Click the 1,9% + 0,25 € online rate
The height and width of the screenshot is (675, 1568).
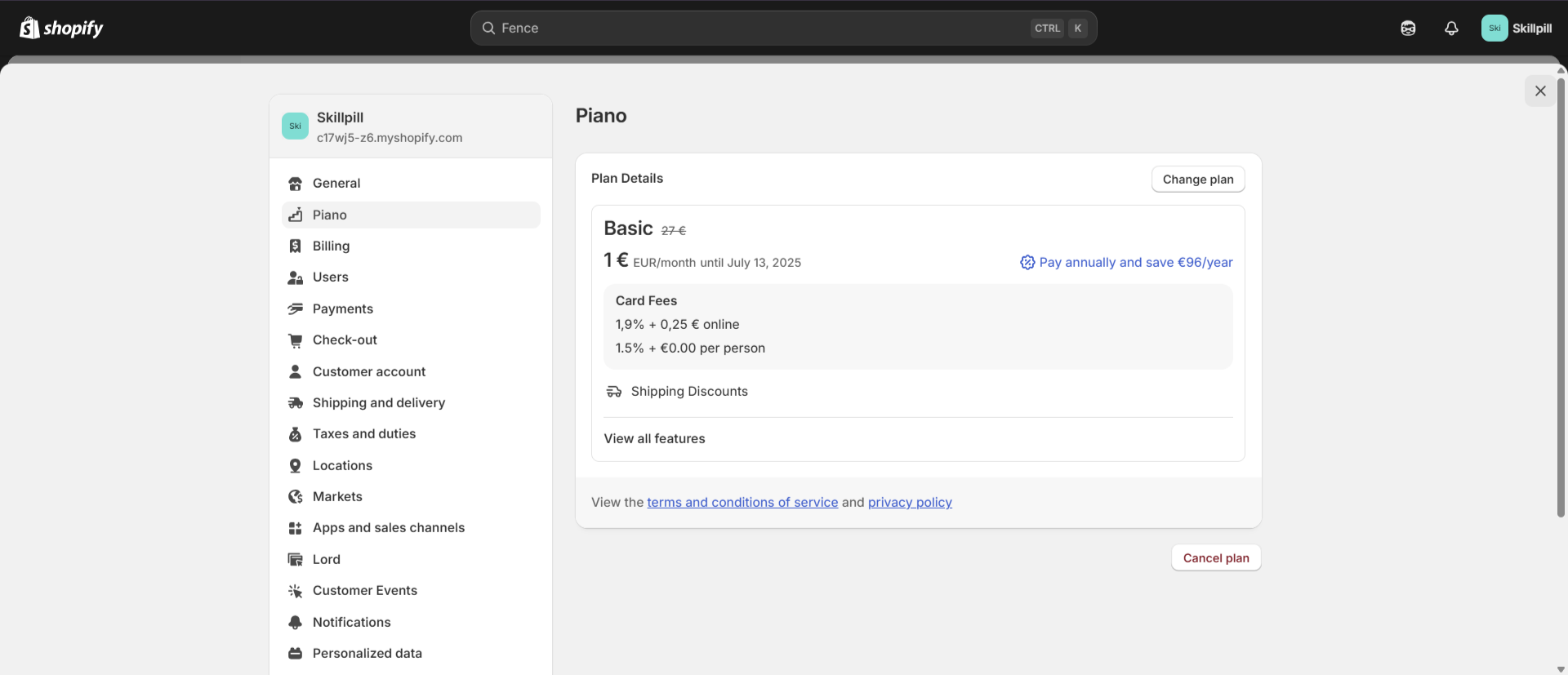click(x=677, y=325)
